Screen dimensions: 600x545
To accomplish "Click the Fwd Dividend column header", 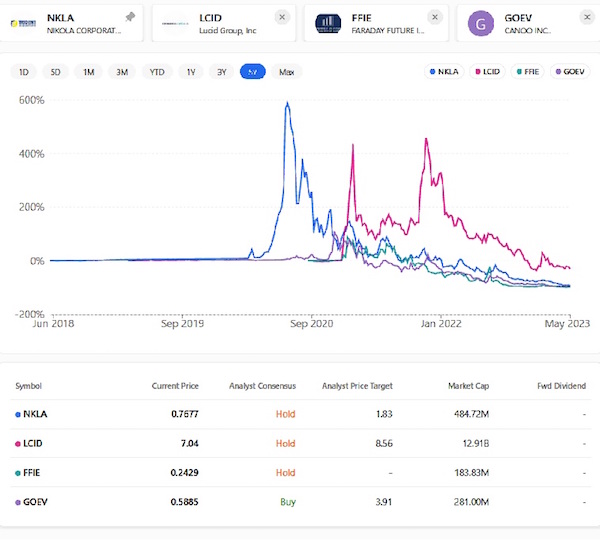I will point(561,386).
